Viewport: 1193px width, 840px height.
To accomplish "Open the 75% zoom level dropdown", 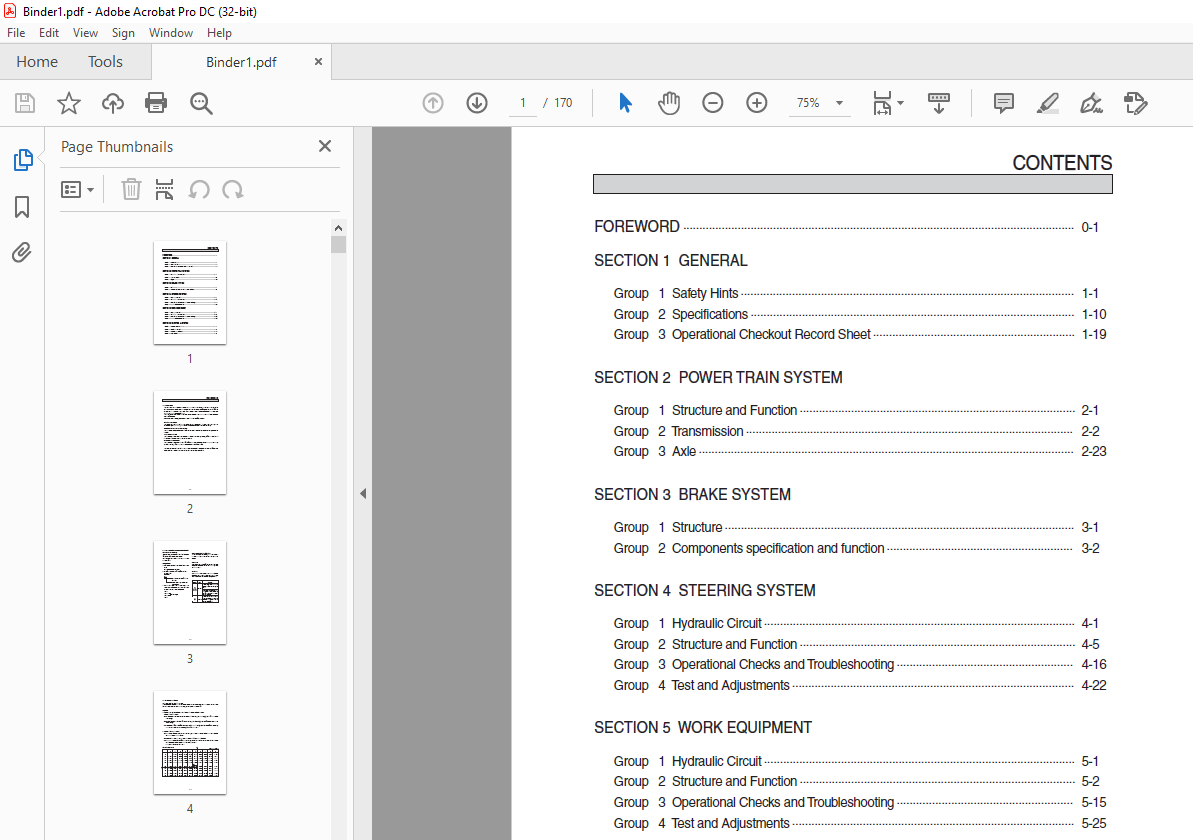I will pyautogui.click(x=820, y=103).
